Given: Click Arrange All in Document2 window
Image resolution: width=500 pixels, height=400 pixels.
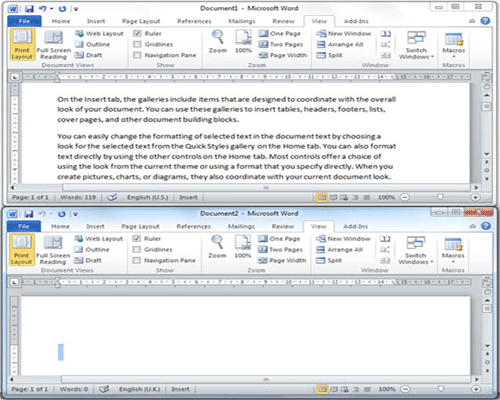Looking at the screenshot, I should [x=339, y=250].
